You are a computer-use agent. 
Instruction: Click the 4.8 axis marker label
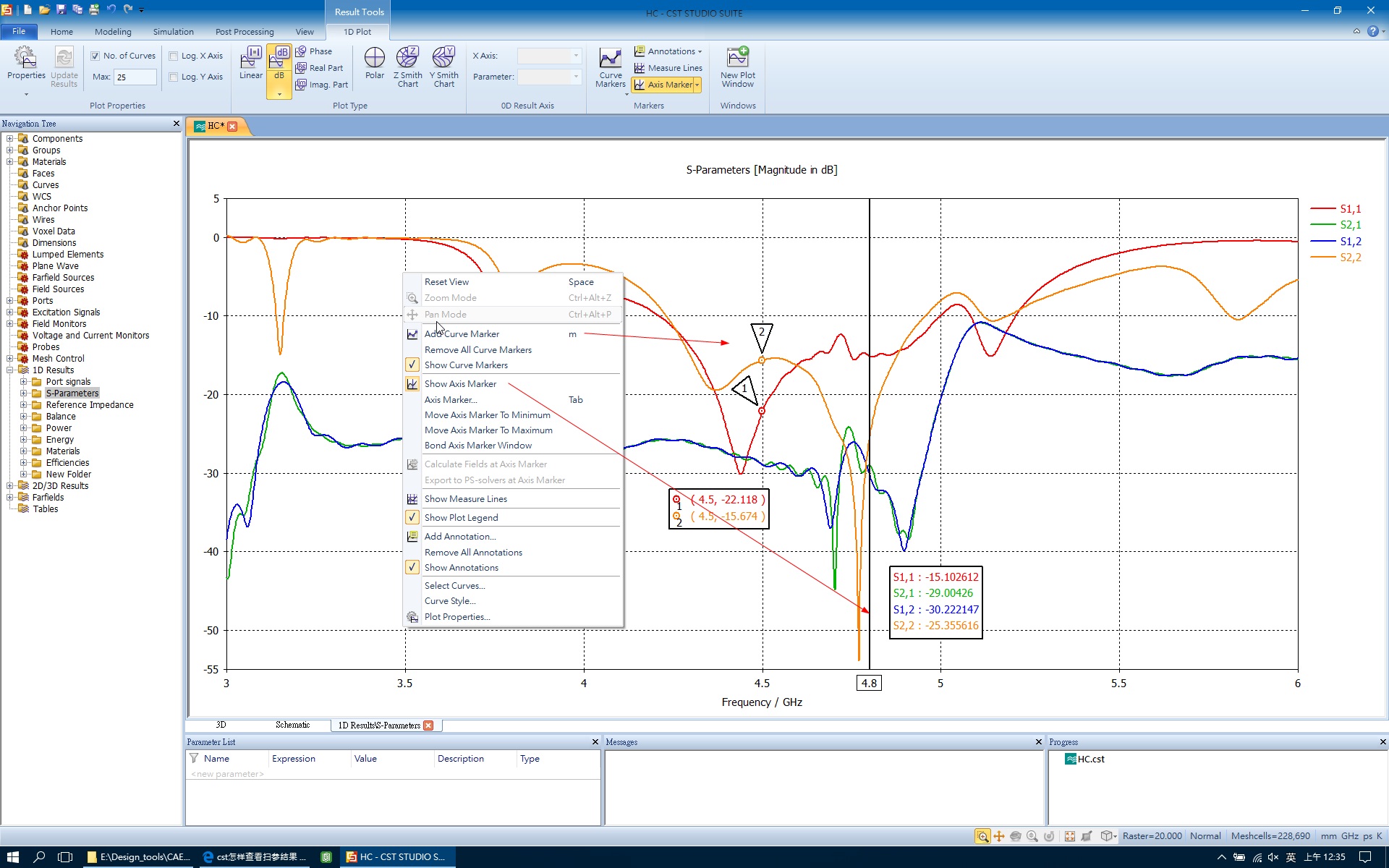(x=869, y=683)
